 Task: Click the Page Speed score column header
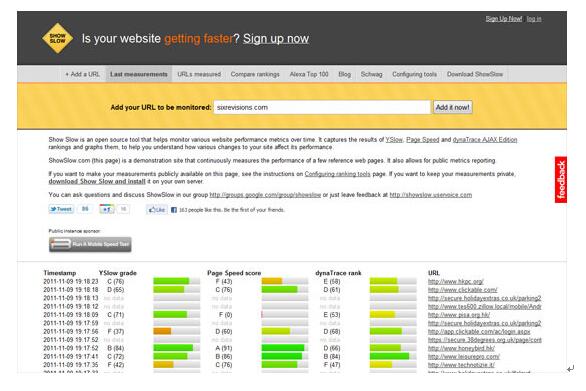tap(234, 273)
